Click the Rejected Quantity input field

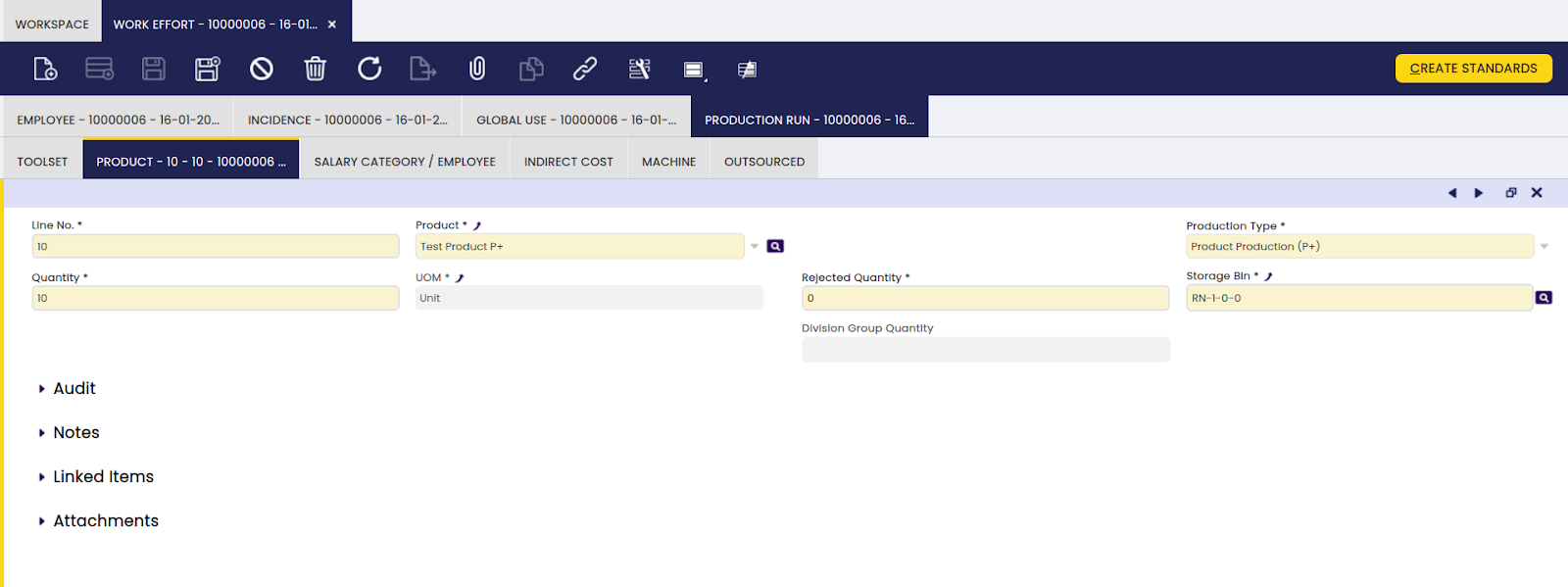(x=985, y=298)
